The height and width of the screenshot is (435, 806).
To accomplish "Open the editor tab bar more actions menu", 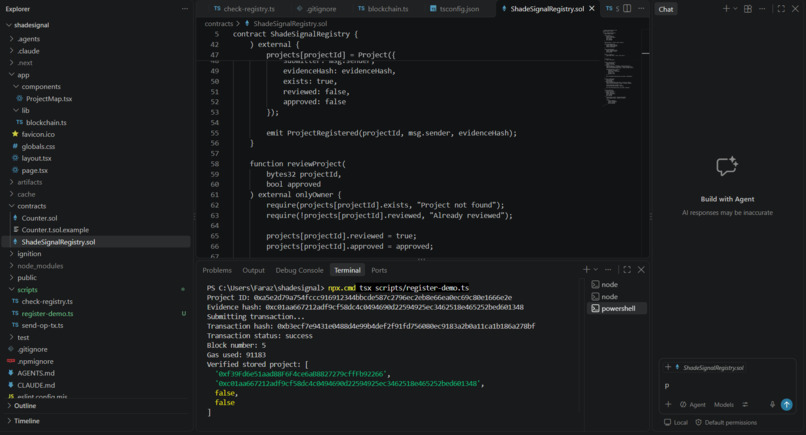I will pyautogui.click(x=641, y=8).
